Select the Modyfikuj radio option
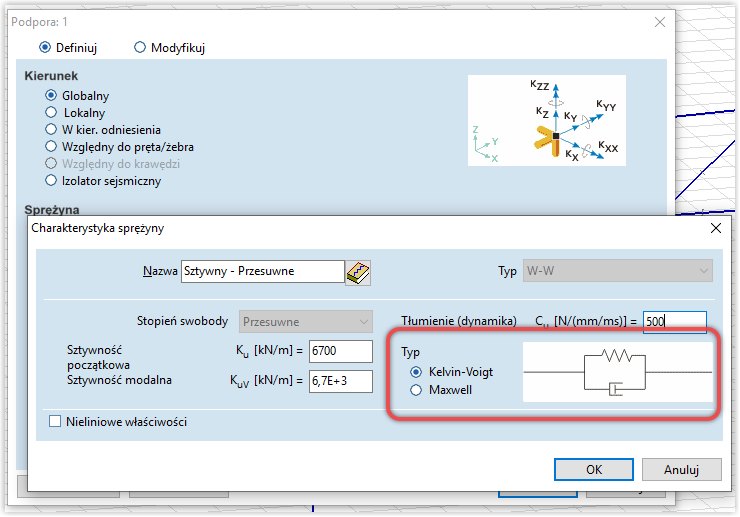Viewport: 740px width, 517px height. [140, 47]
